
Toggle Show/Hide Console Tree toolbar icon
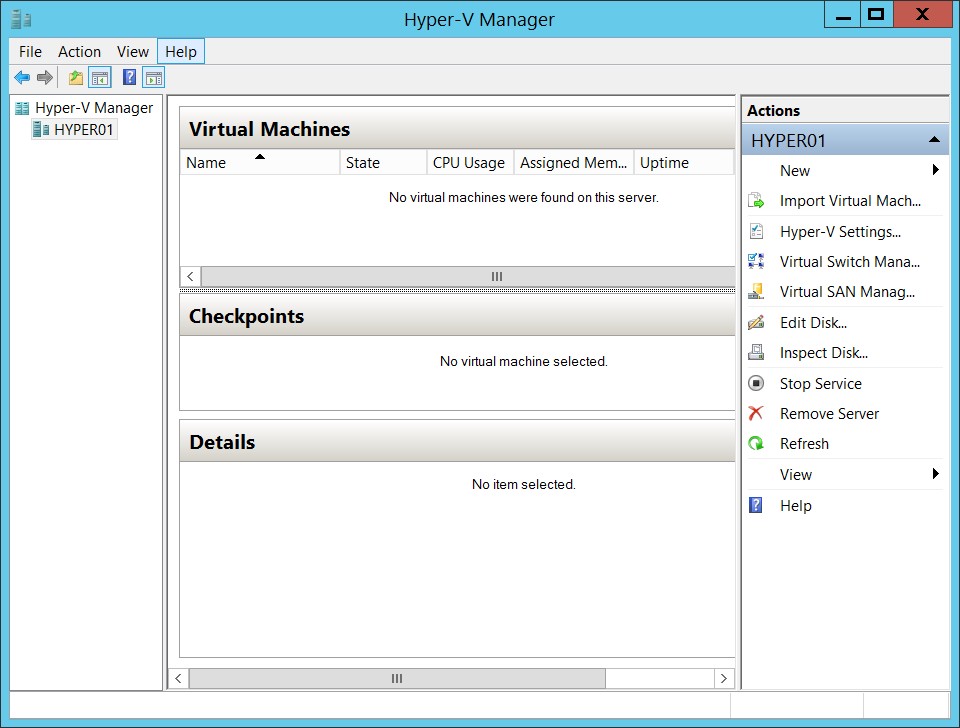[100, 78]
